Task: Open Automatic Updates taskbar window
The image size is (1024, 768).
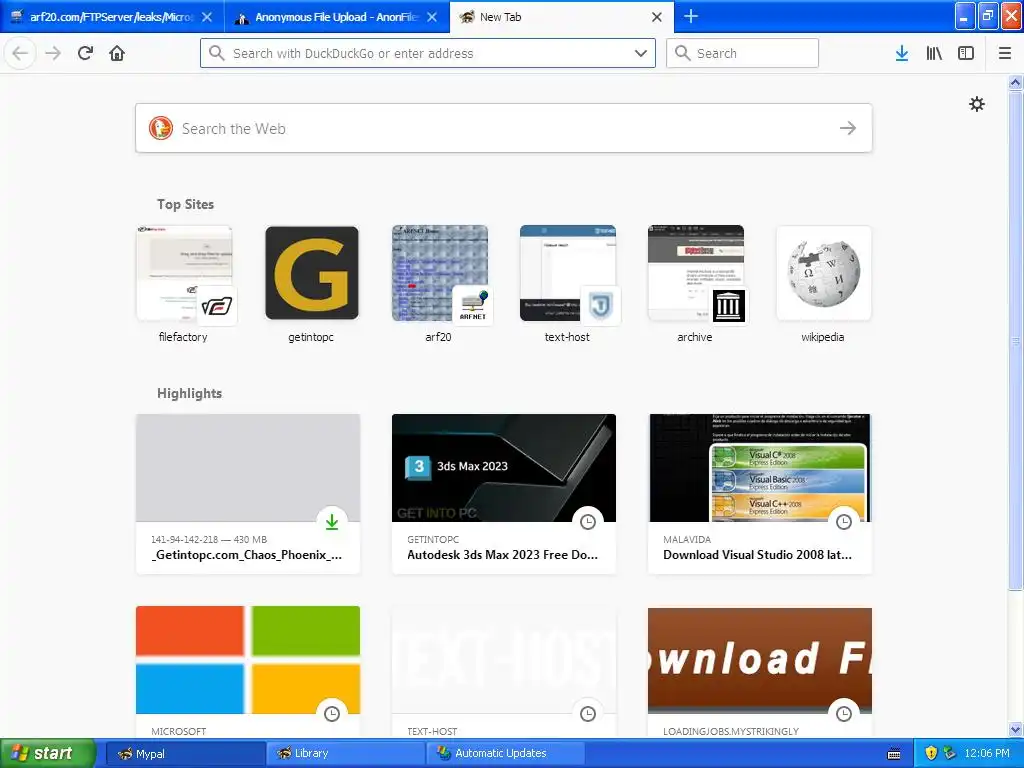Action: (506, 754)
